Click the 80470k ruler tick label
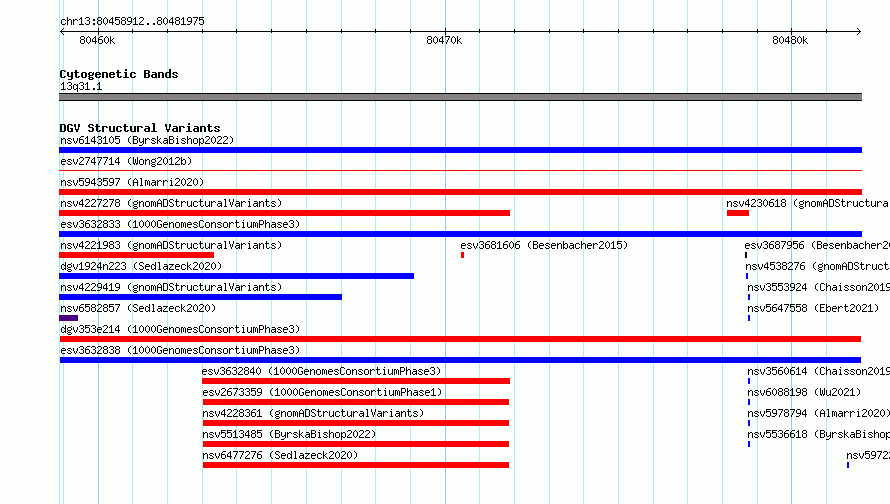Screen dimensions: 890x504 (444, 40)
